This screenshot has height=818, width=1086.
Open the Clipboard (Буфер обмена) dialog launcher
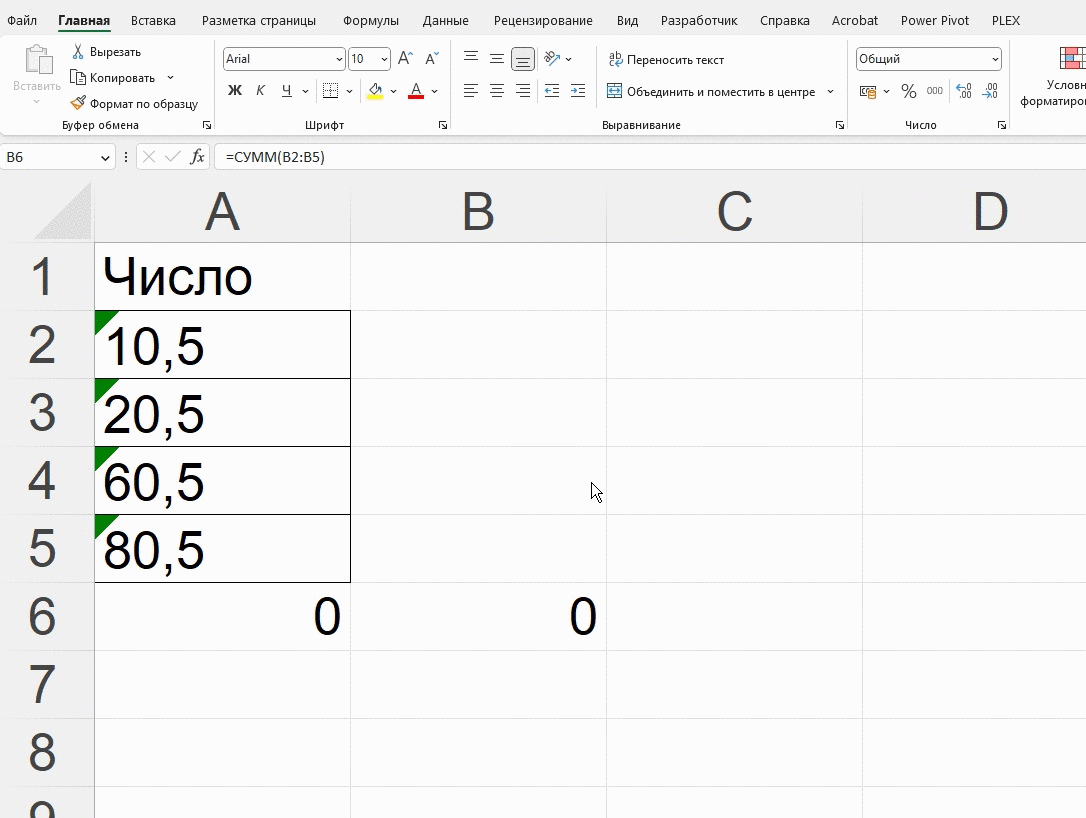pyautogui.click(x=206, y=125)
